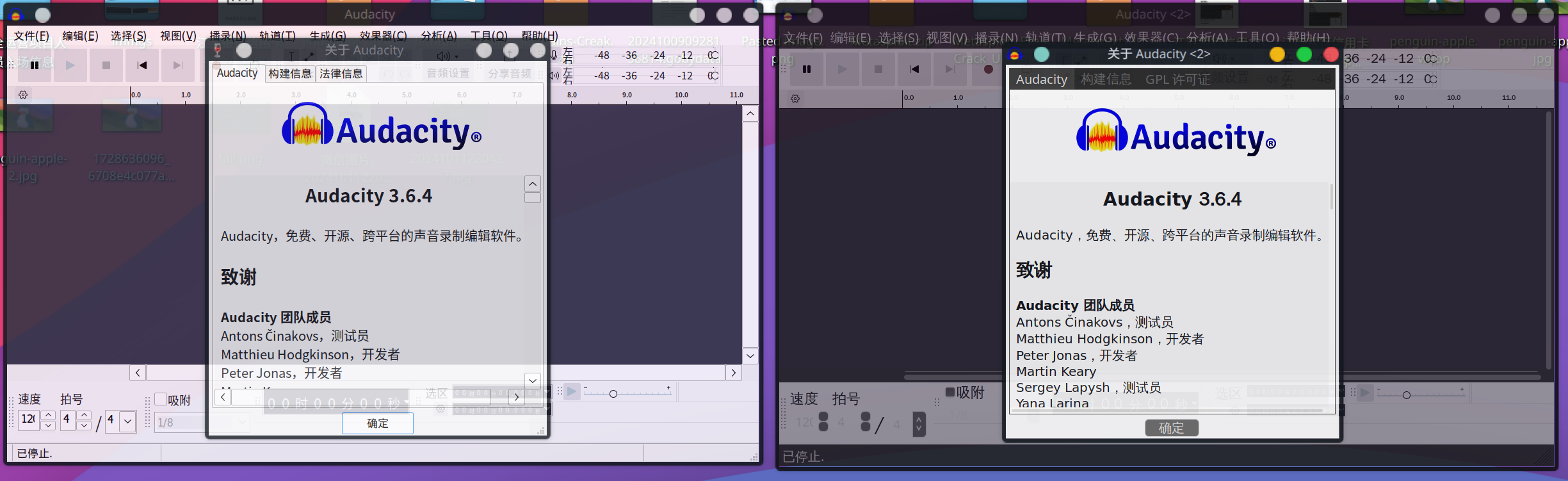Open 拍号 denominator dropdown in Audacity <2> window
This screenshot has height=481, width=1568.
click(919, 423)
